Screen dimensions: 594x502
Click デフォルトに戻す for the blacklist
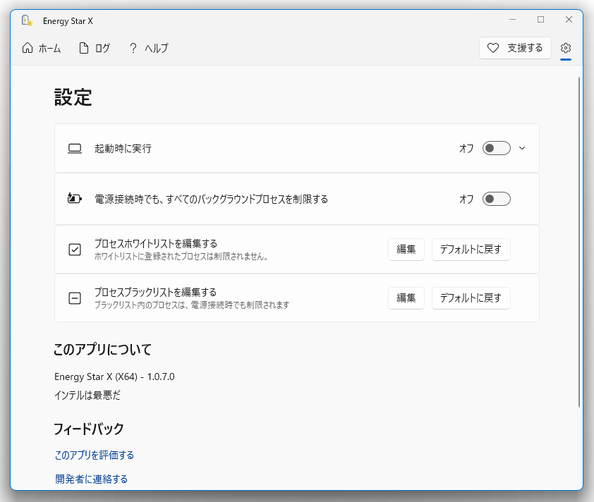pyautogui.click(x=471, y=298)
